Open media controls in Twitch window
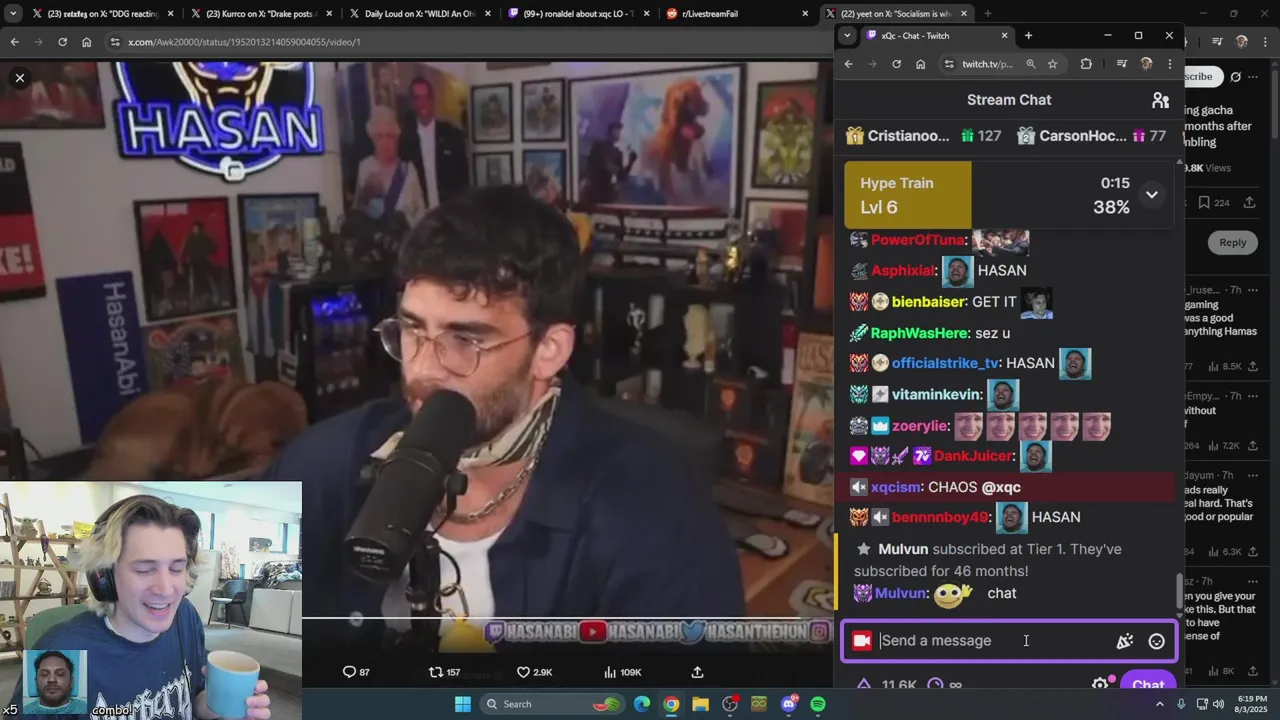Viewport: 1280px width, 720px height. [x=1122, y=64]
